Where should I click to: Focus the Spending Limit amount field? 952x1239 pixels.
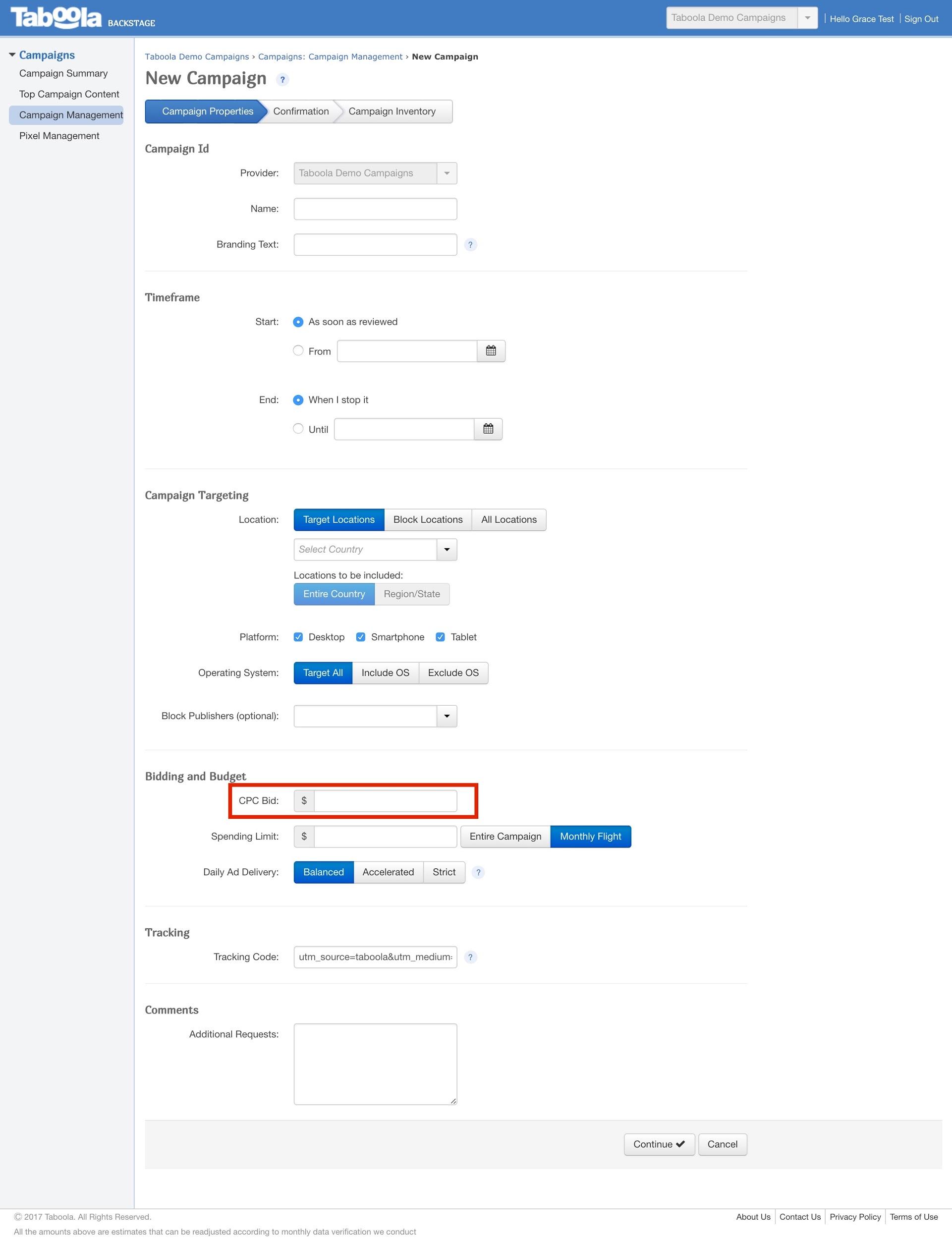click(x=386, y=836)
